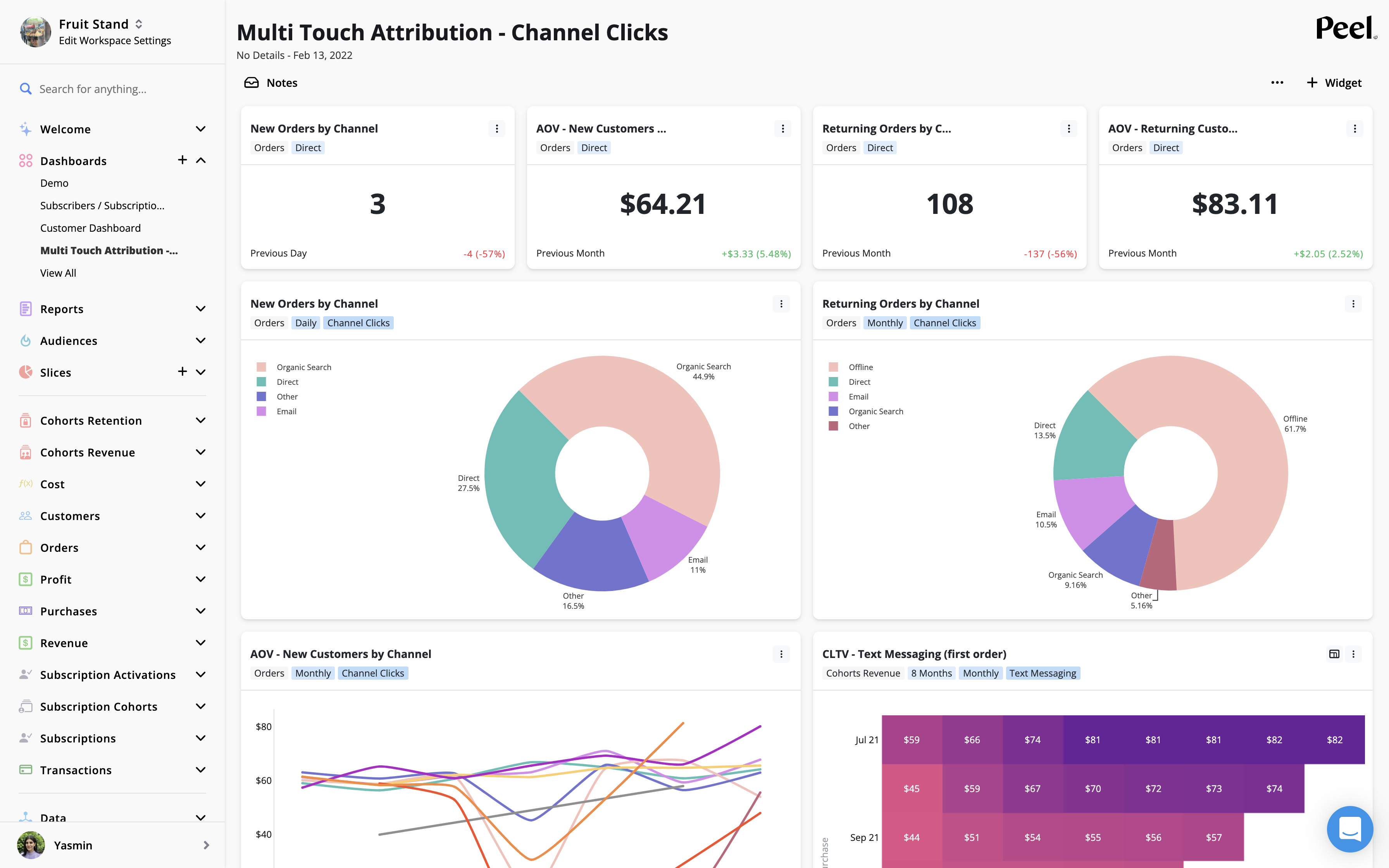Screen dimensions: 1389x868
Task: Open the Customer Dashboard item
Action: coord(90,228)
